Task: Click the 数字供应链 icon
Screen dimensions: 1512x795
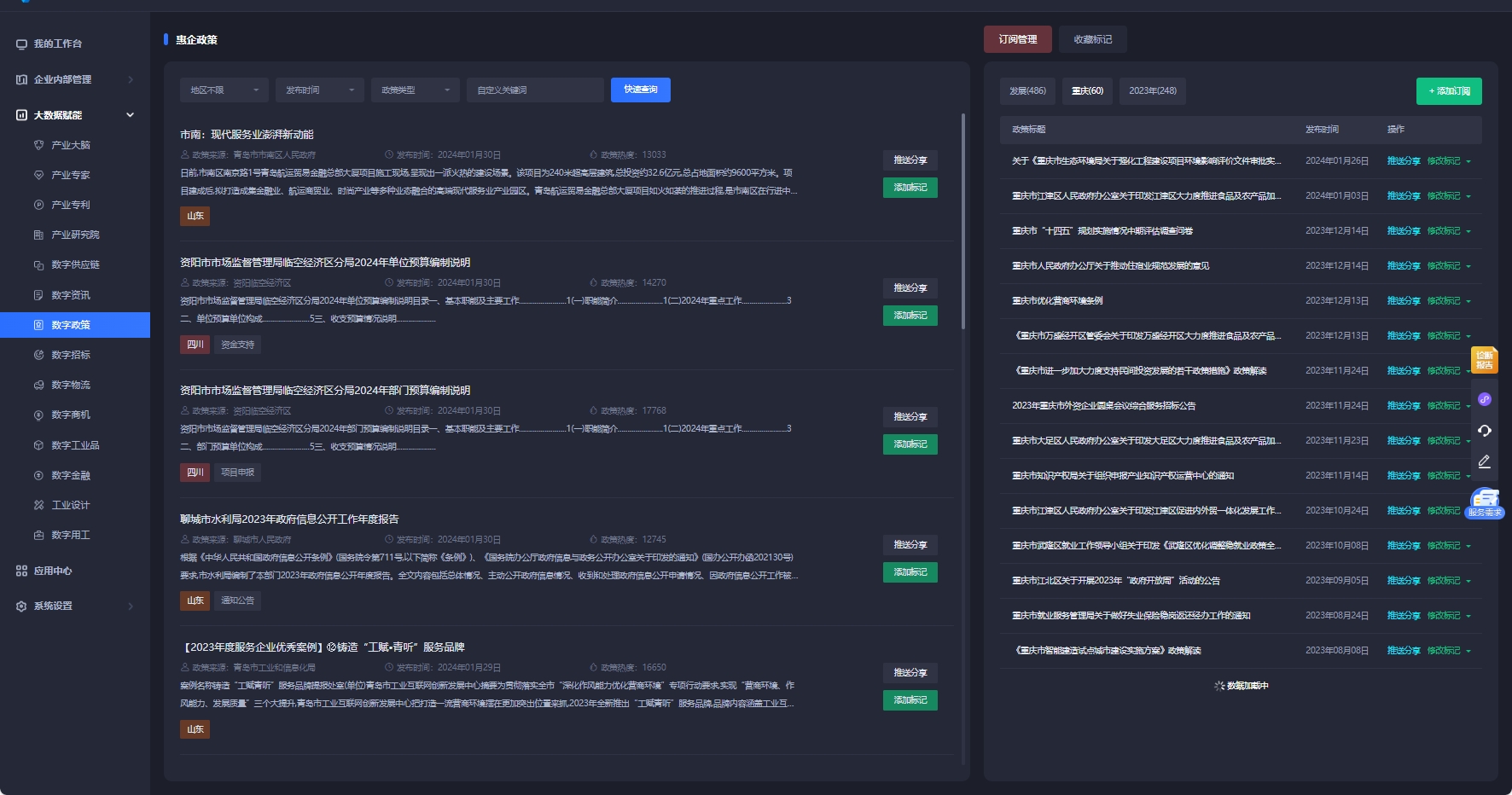Action: pyautogui.click(x=38, y=265)
